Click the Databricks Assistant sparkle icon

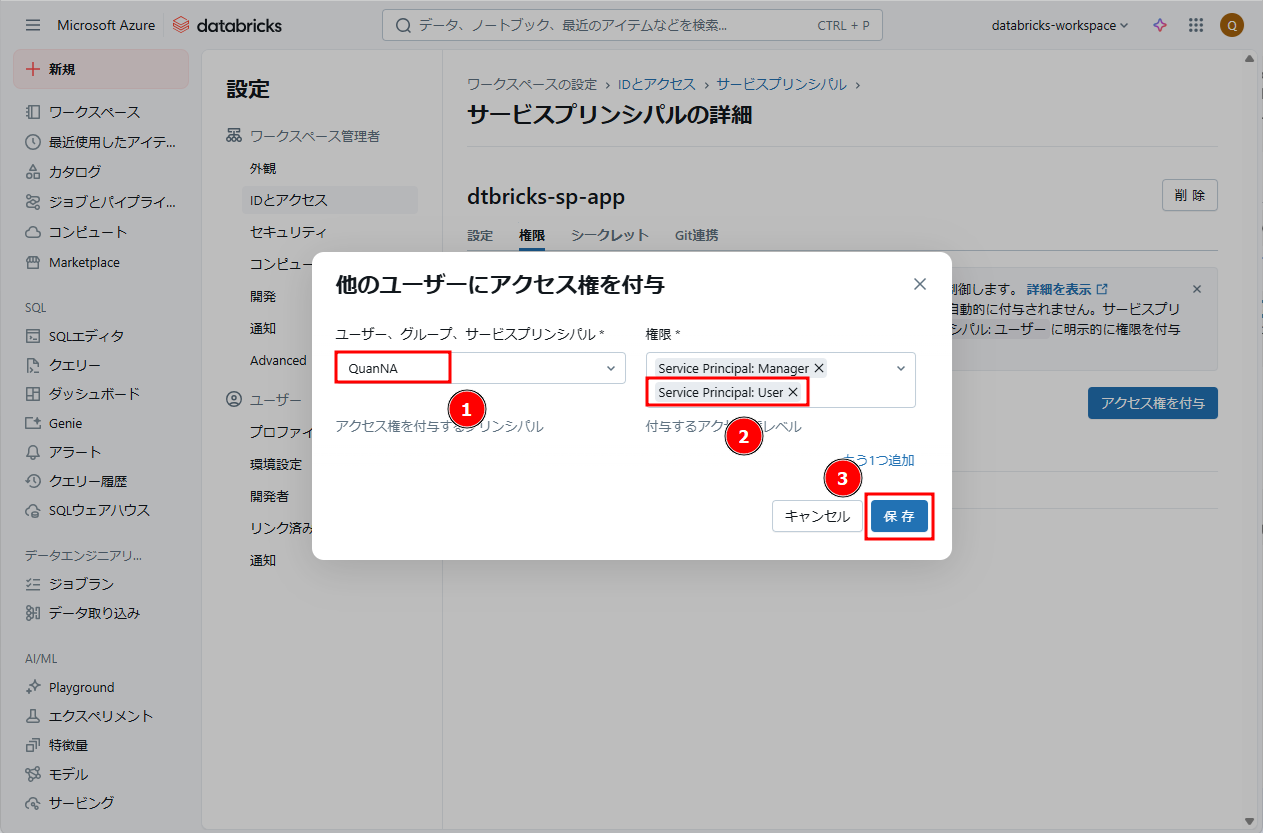(1160, 25)
